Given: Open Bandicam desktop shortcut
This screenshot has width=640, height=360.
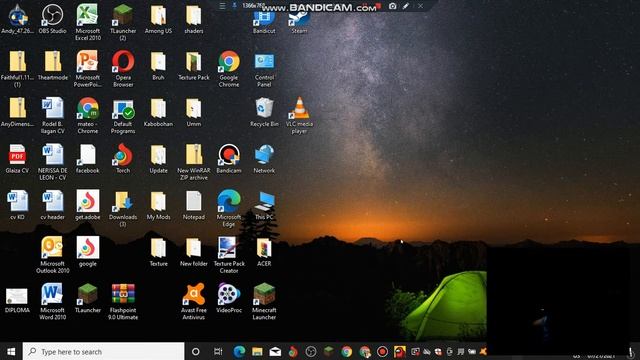Looking at the screenshot, I should (229, 159).
